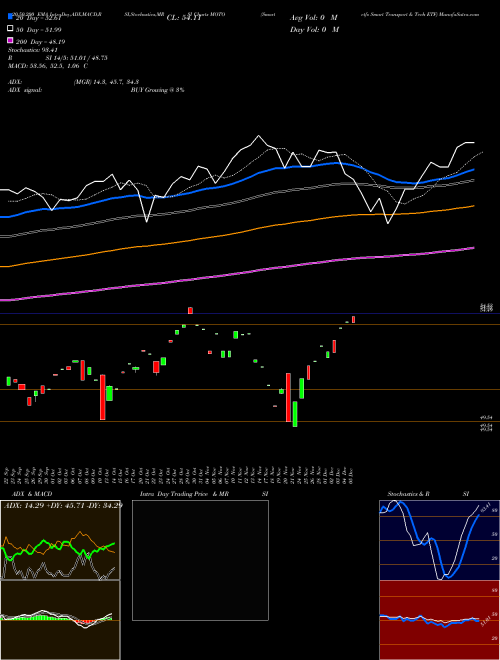Image resolution: width=500 pixels, height=660 pixels.
Task: Click the 'Stochastics: 93.41' readout
Action: coord(33,50)
